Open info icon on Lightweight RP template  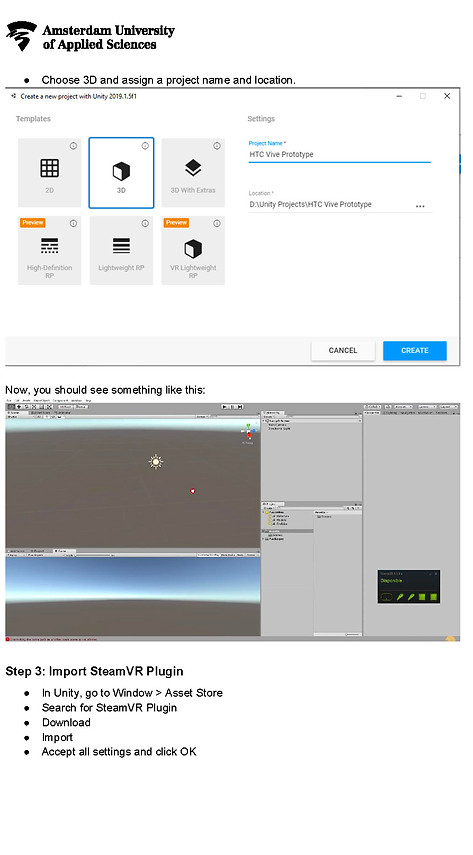pos(145,223)
